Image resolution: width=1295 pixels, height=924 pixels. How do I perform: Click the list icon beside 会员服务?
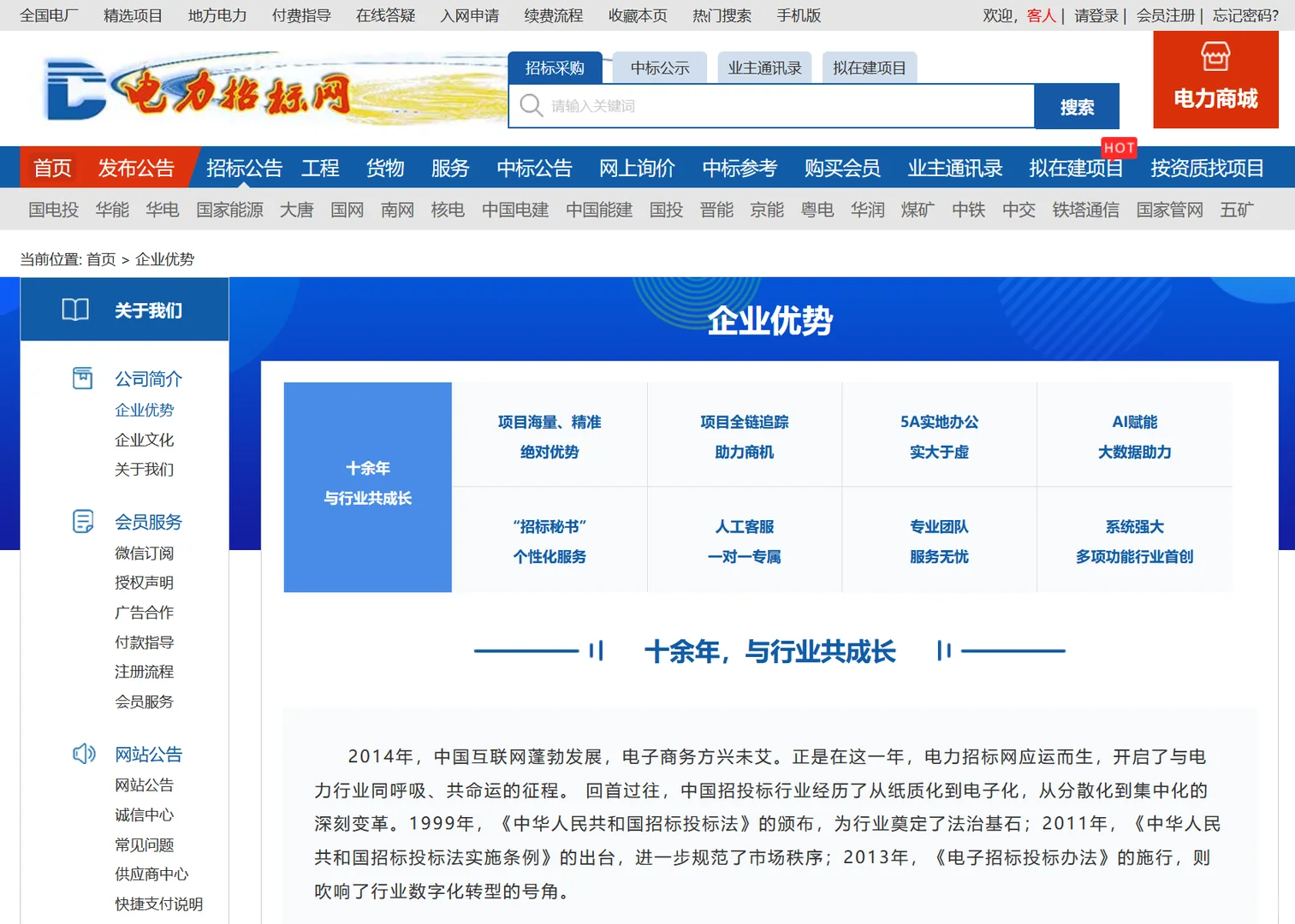(x=83, y=520)
